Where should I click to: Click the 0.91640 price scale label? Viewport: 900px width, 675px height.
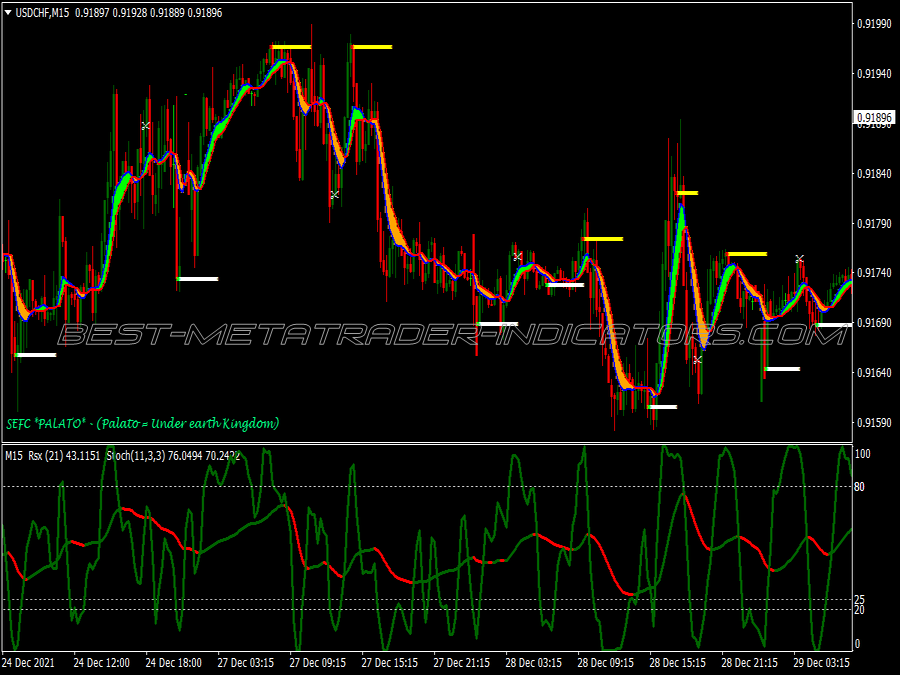875,373
